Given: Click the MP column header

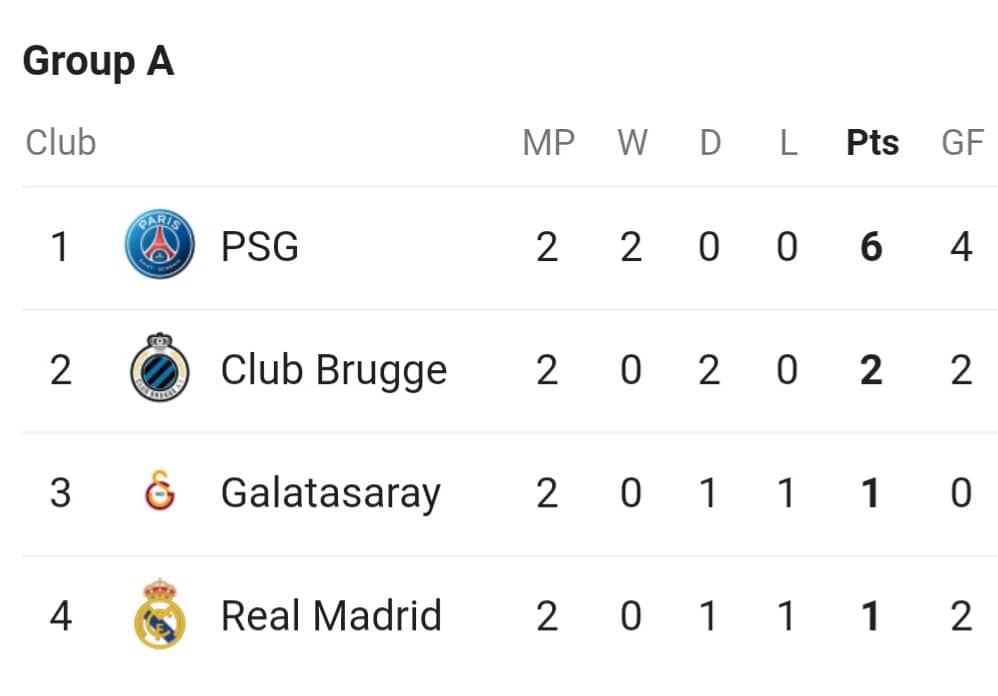Looking at the screenshot, I should point(549,143).
